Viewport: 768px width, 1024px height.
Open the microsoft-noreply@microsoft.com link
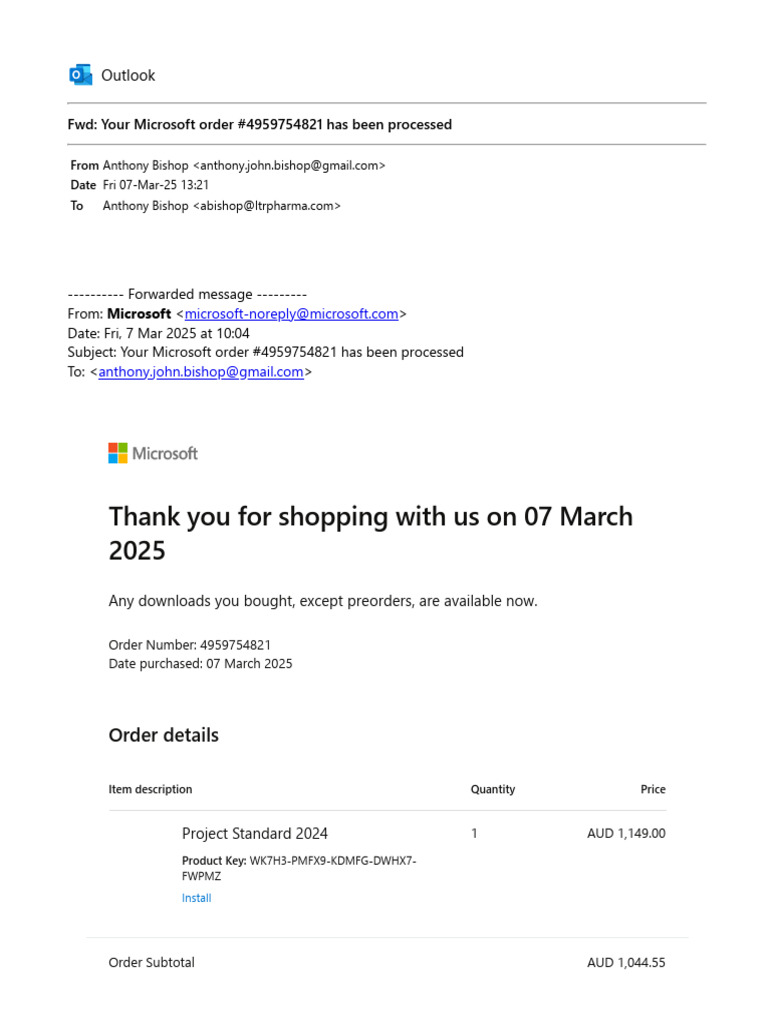click(x=291, y=314)
